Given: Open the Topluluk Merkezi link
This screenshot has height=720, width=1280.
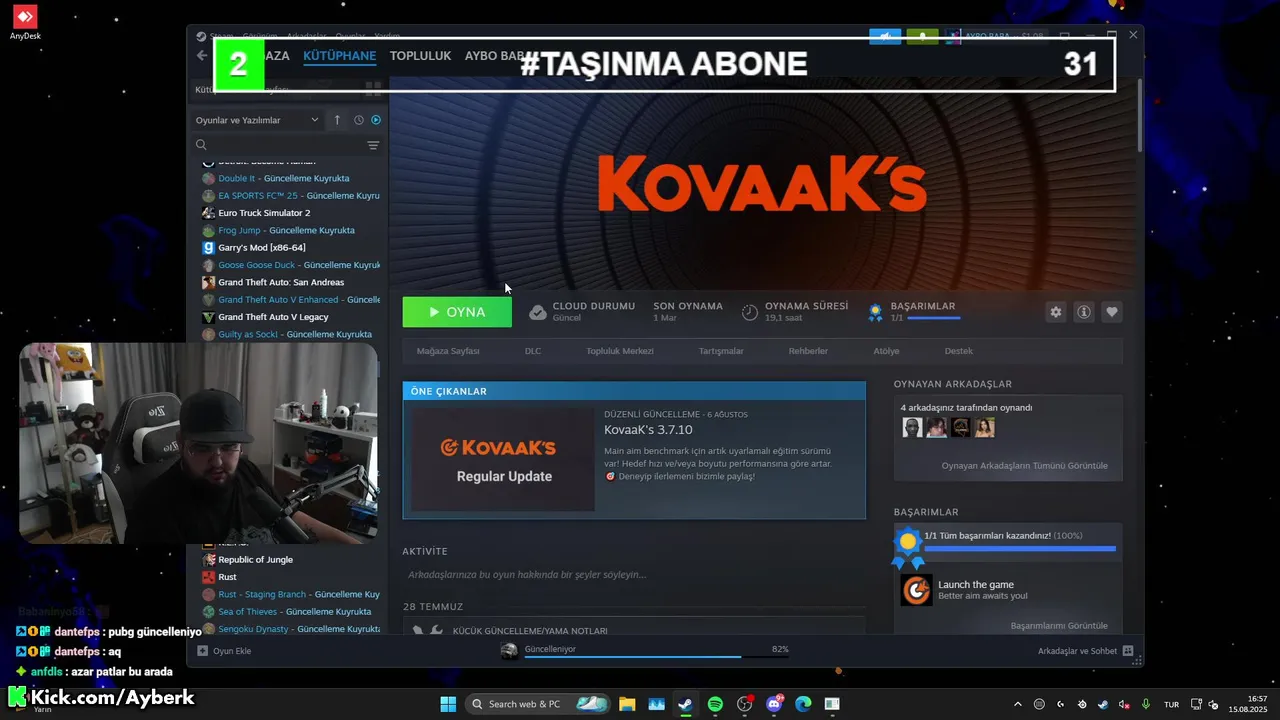Looking at the screenshot, I should coord(620,351).
